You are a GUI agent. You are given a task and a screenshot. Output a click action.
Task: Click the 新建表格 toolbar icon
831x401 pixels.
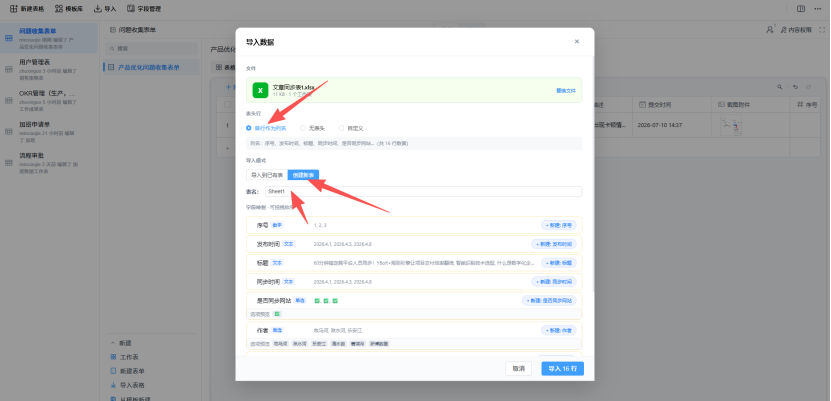pos(14,8)
